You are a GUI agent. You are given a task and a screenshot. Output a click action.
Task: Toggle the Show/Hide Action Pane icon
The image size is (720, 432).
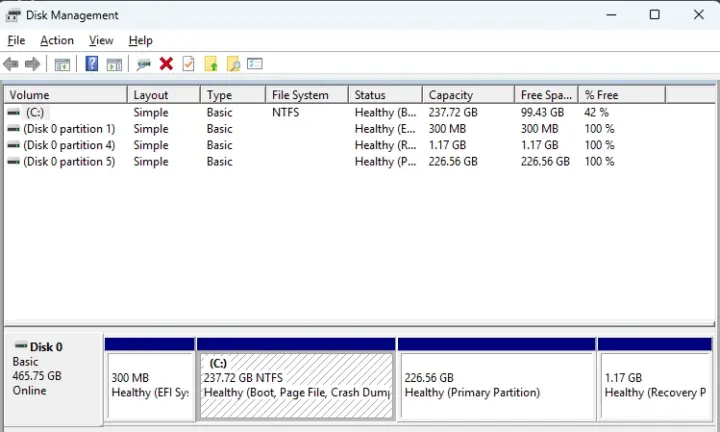[114, 64]
